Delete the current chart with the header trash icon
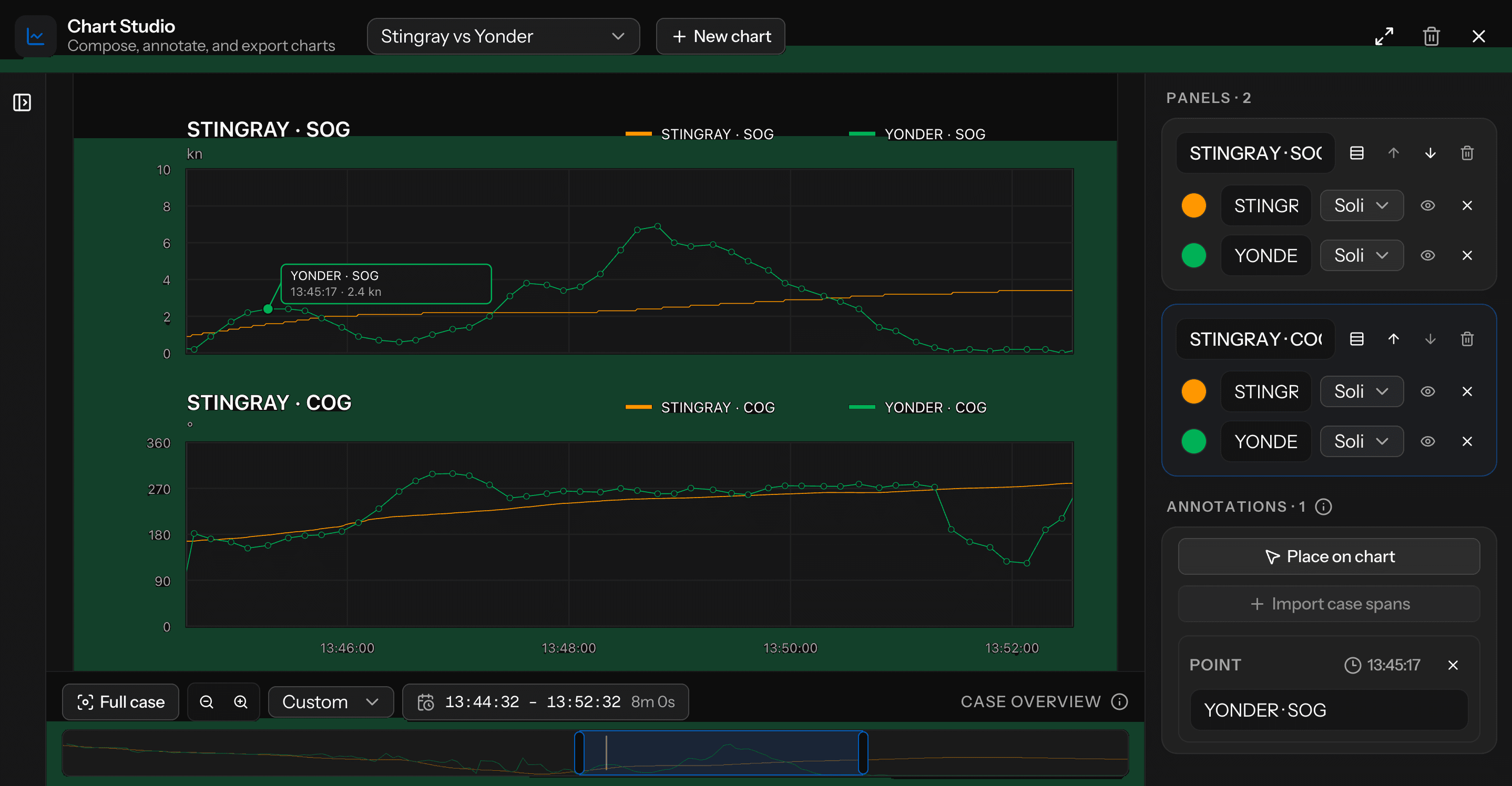Viewport: 1512px width, 786px height. pyautogui.click(x=1431, y=36)
